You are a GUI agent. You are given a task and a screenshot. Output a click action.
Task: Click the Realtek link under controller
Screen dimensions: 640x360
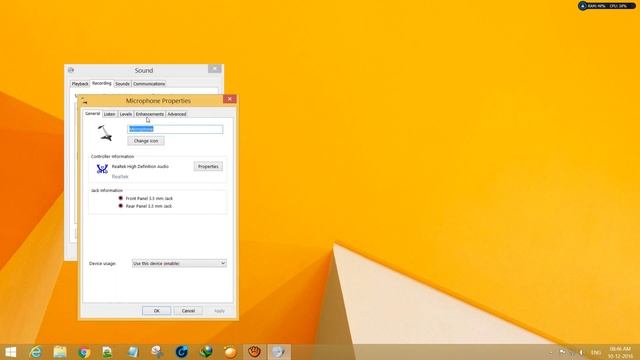(x=120, y=176)
